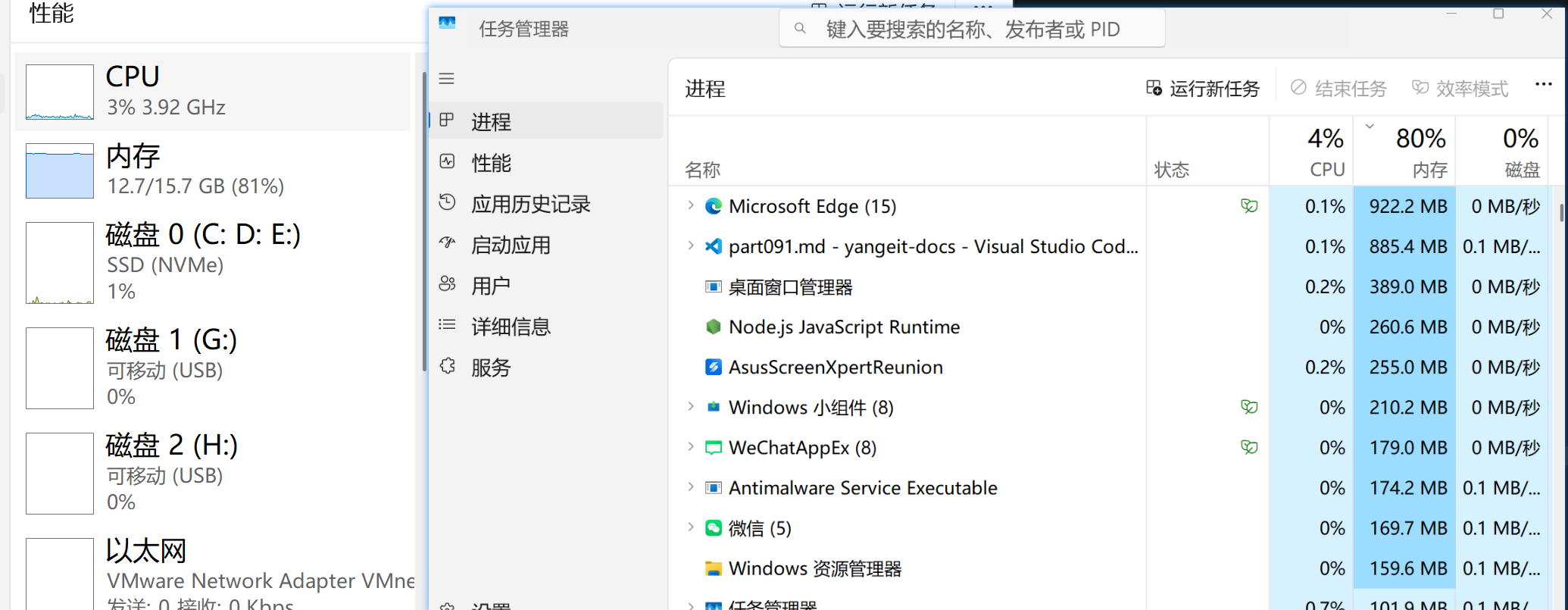Image resolution: width=1568 pixels, height=610 pixels.
Task: Open the 详细信息 tab
Action: click(x=546, y=326)
